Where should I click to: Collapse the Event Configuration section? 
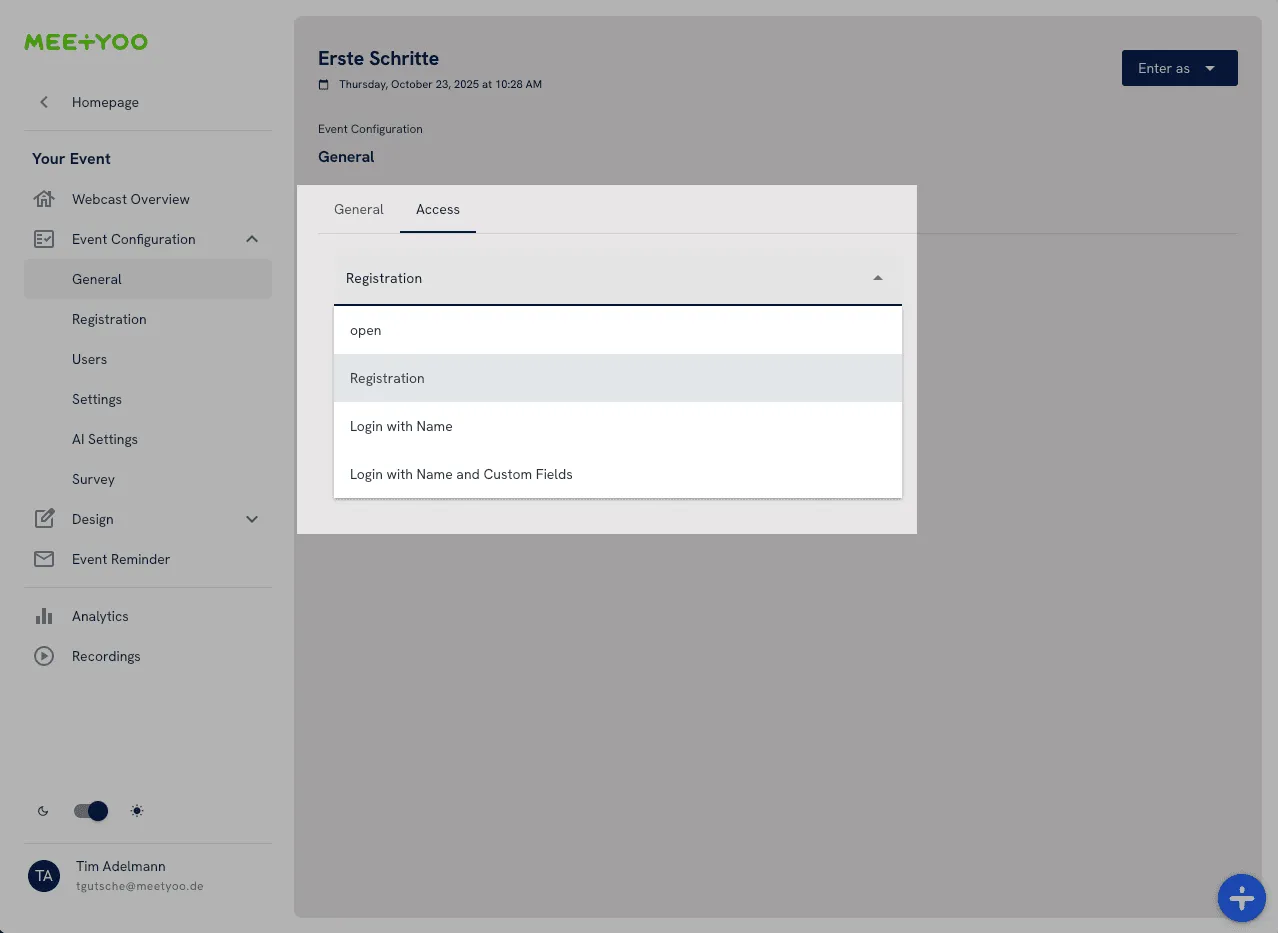pyautogui.click(x=252, y=239)
